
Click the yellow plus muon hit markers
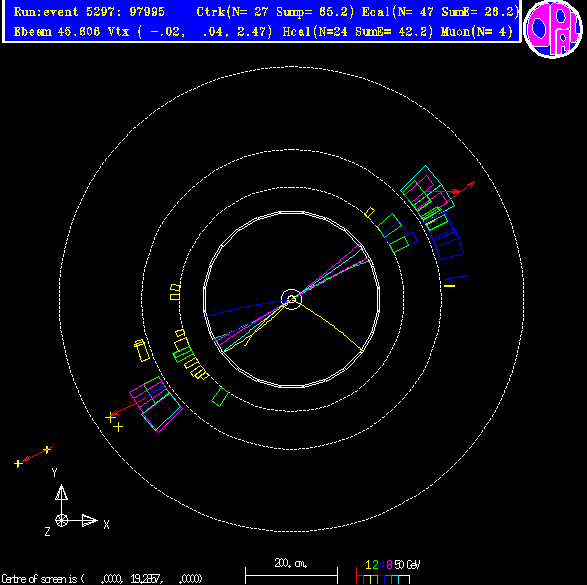coord(114,422)
